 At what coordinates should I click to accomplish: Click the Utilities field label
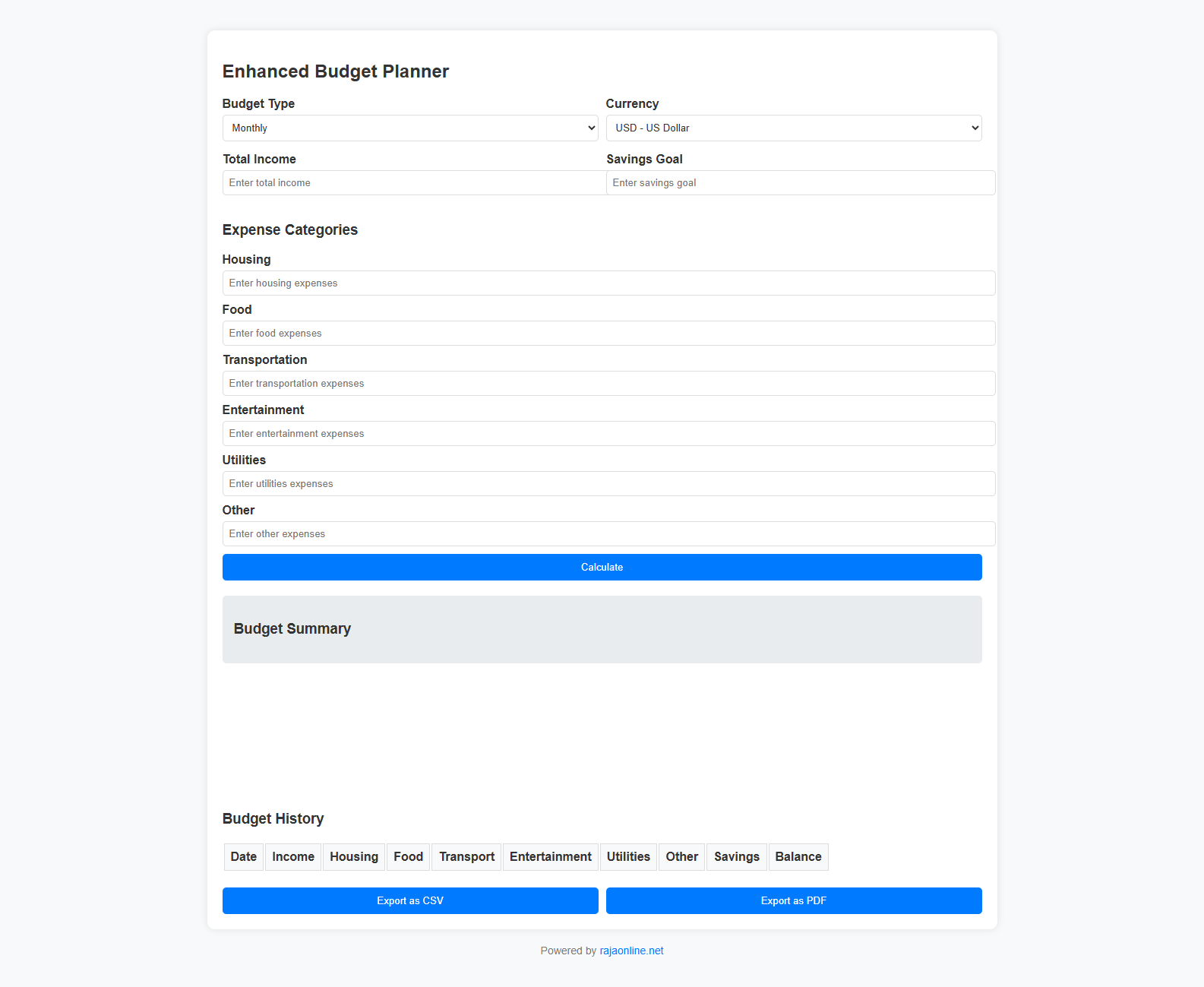(244, 460)
